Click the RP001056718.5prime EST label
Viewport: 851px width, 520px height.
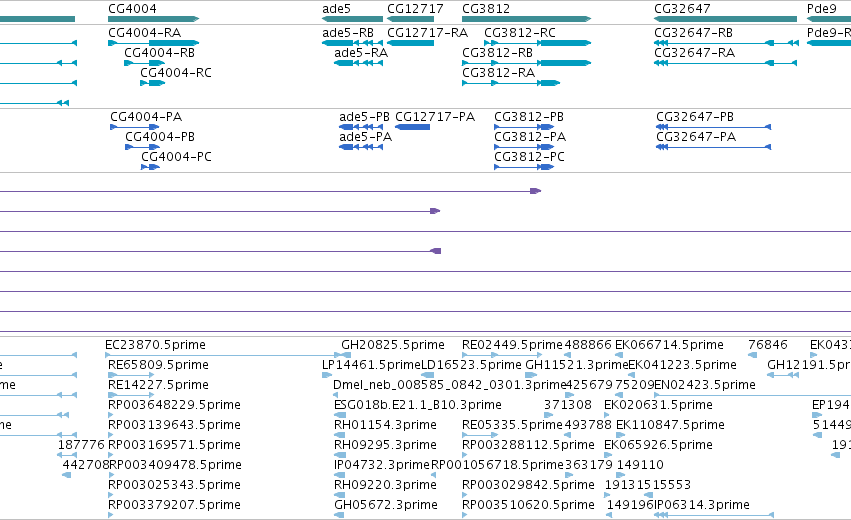(x=497, y=465)
